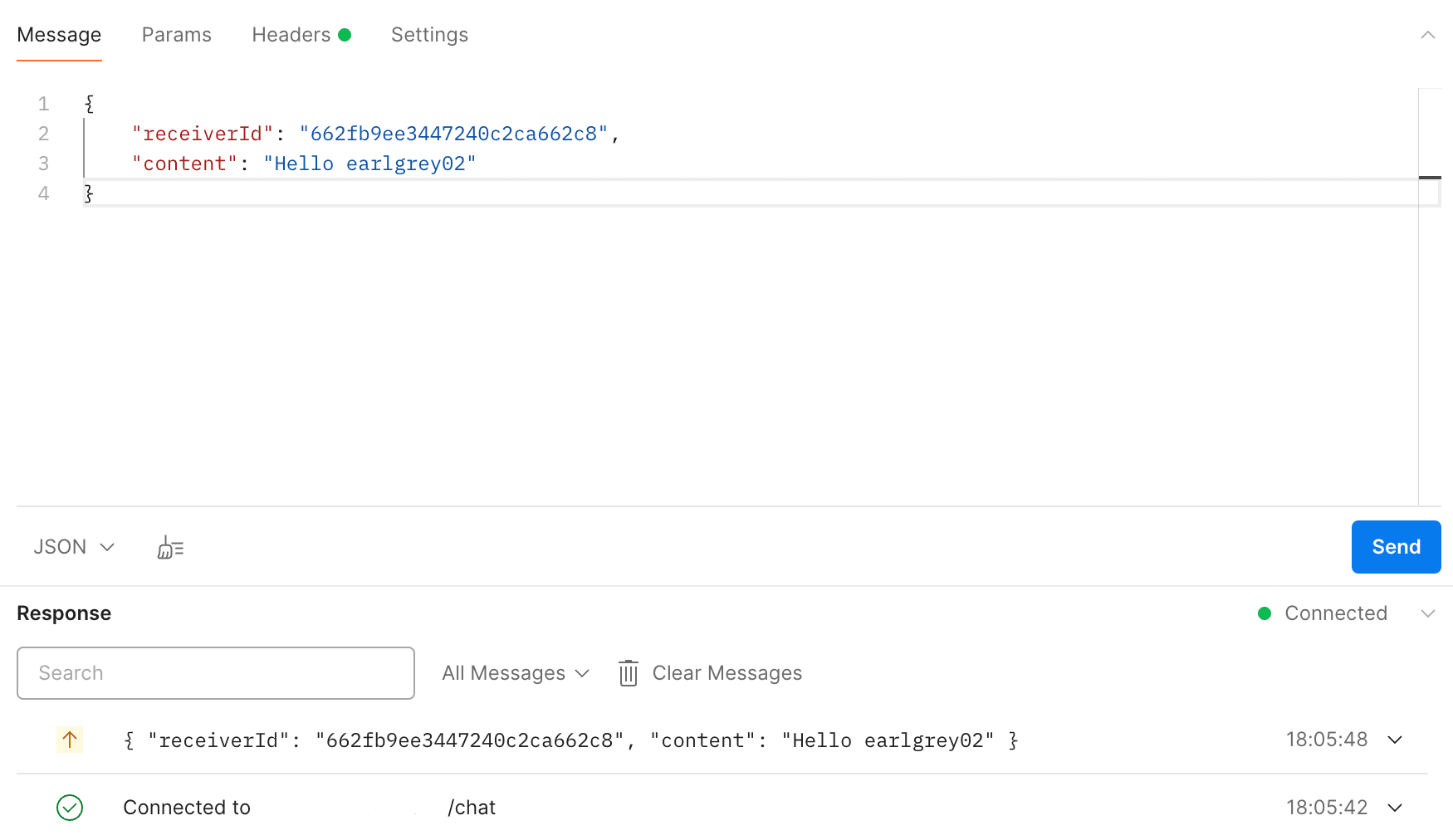Click line number 1 in editor gutter

(44, 104)
